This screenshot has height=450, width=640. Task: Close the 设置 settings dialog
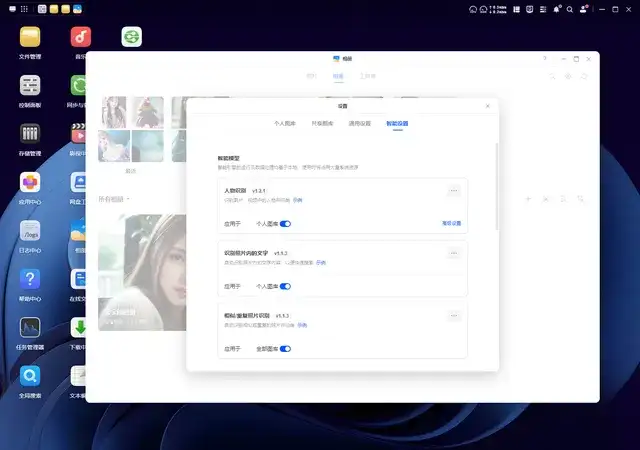(x=488, y=106)
